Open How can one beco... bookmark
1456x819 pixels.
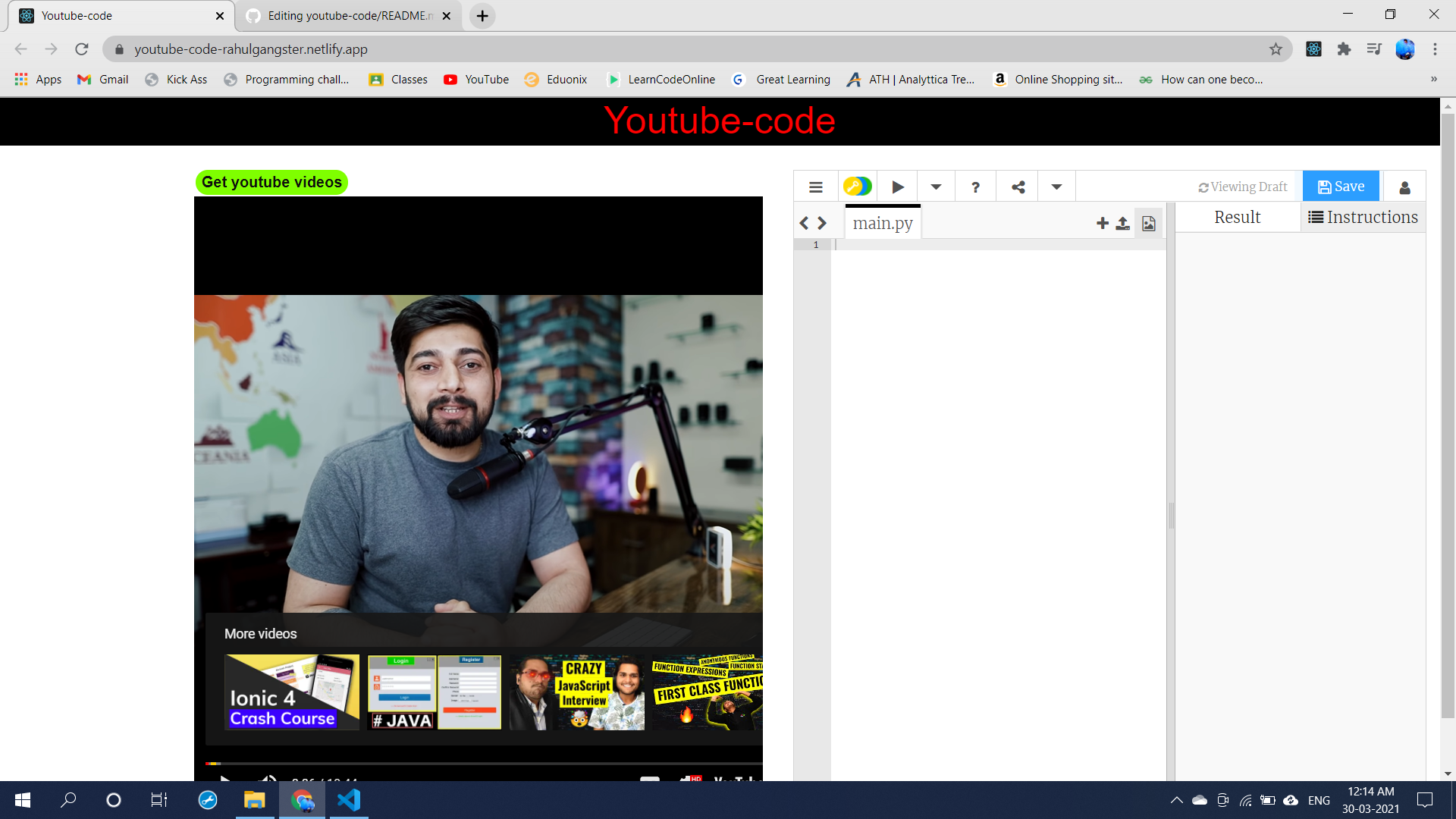[x=1201, y=80]
